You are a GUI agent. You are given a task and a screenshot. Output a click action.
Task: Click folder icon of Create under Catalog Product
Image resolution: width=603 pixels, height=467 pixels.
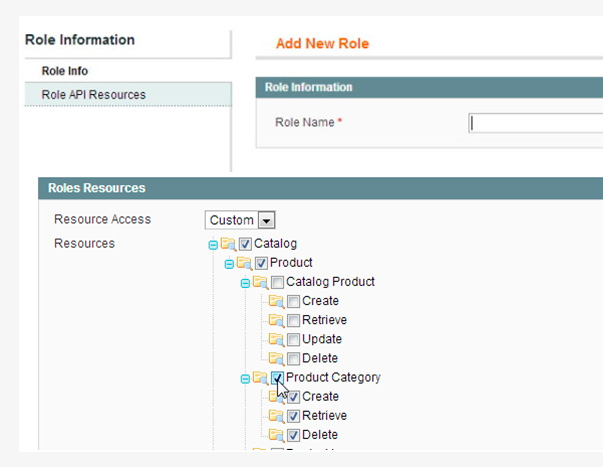tap(277, 301)
